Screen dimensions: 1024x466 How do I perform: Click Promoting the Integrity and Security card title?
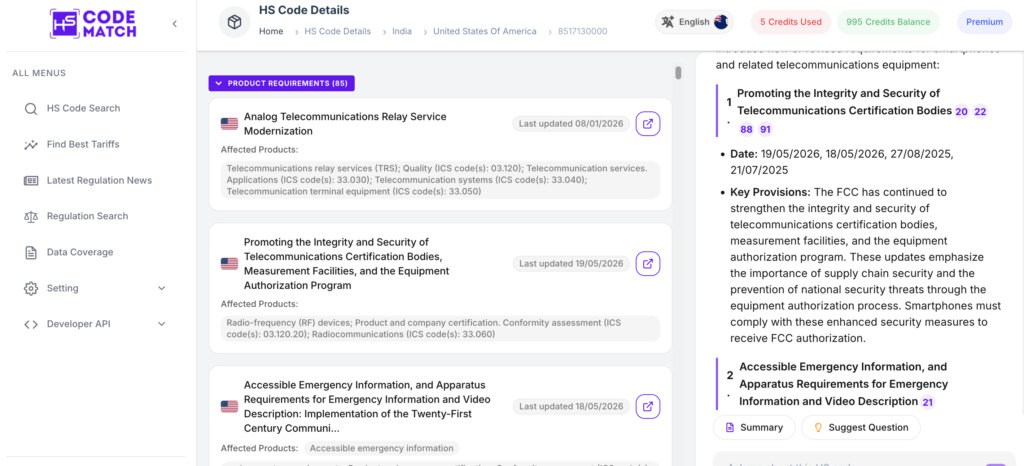tap(346, 264)
